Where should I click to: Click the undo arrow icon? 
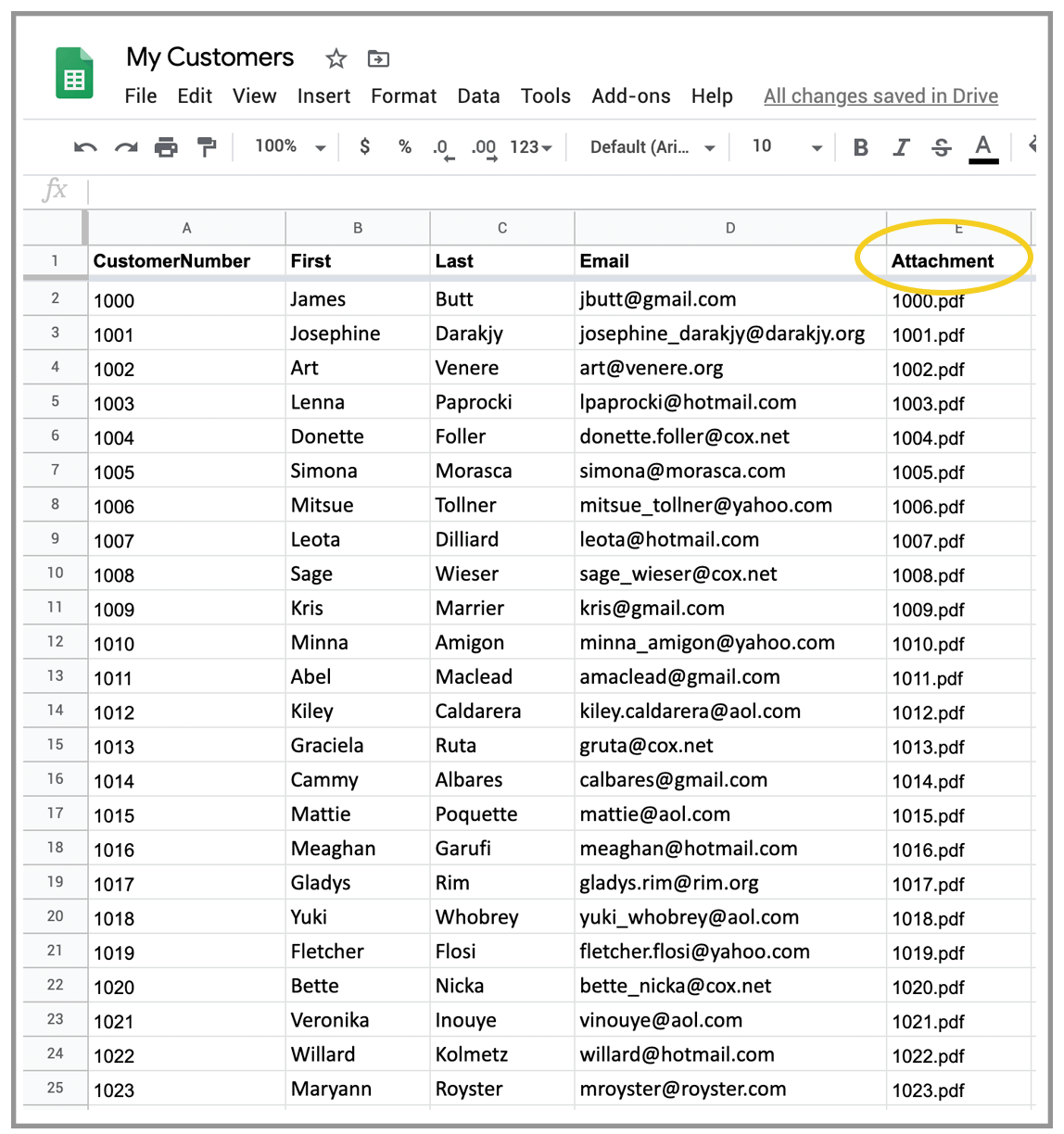point(85,147)
